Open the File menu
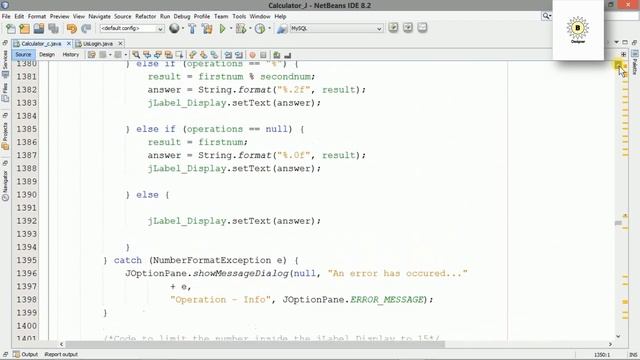Image resolution: width=640 pixels, height=360 pixels. point(6,16)
